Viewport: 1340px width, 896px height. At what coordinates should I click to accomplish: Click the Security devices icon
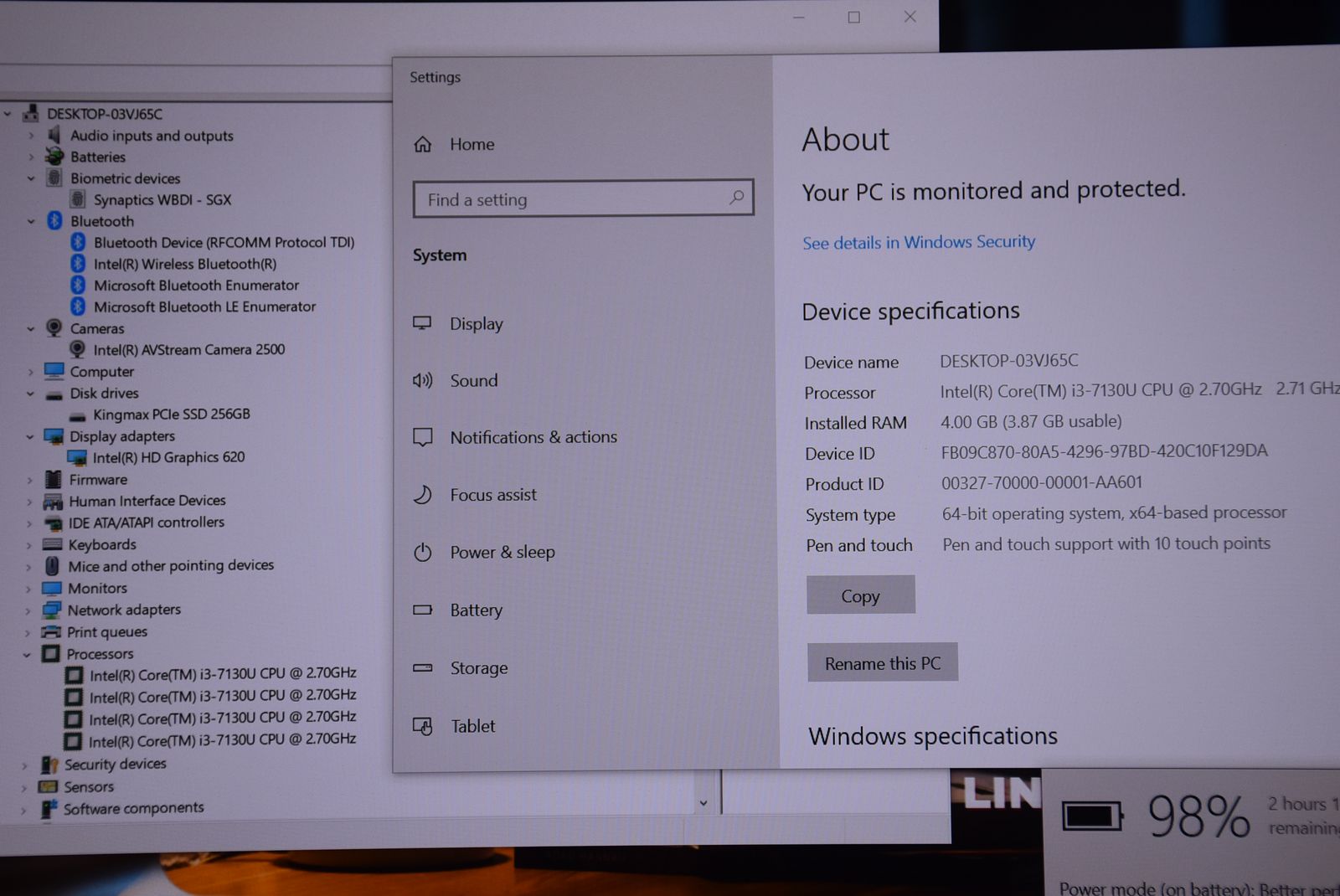pyautogui.click(x=50, y=764)
